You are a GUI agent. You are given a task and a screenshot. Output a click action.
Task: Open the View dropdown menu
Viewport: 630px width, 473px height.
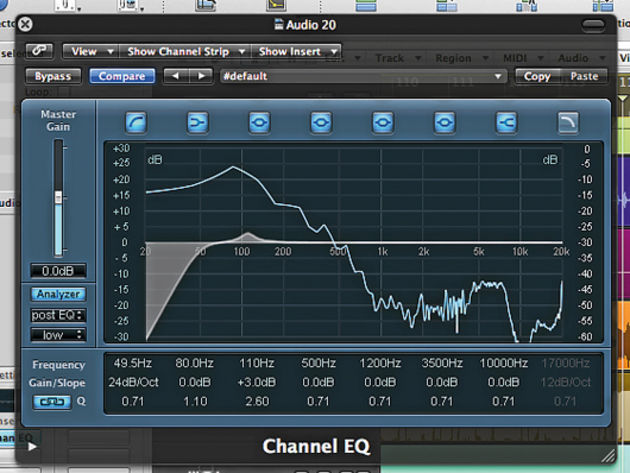(91, 51)
